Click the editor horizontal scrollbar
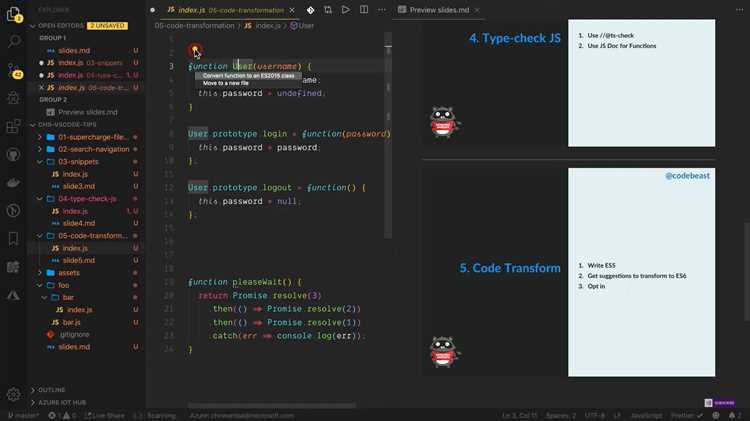The height and width of the screenshot is (421, 750). click(x=272, y=405)
